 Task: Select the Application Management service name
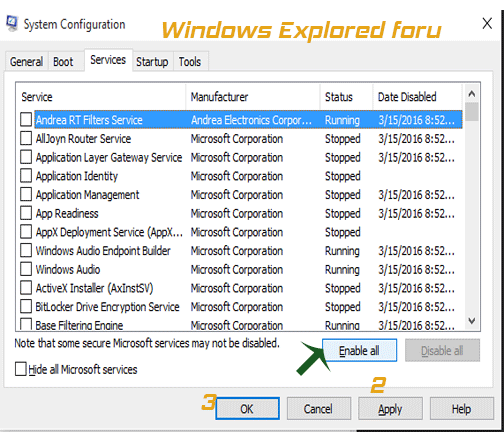pyautogui.click(x=87, y=194)
